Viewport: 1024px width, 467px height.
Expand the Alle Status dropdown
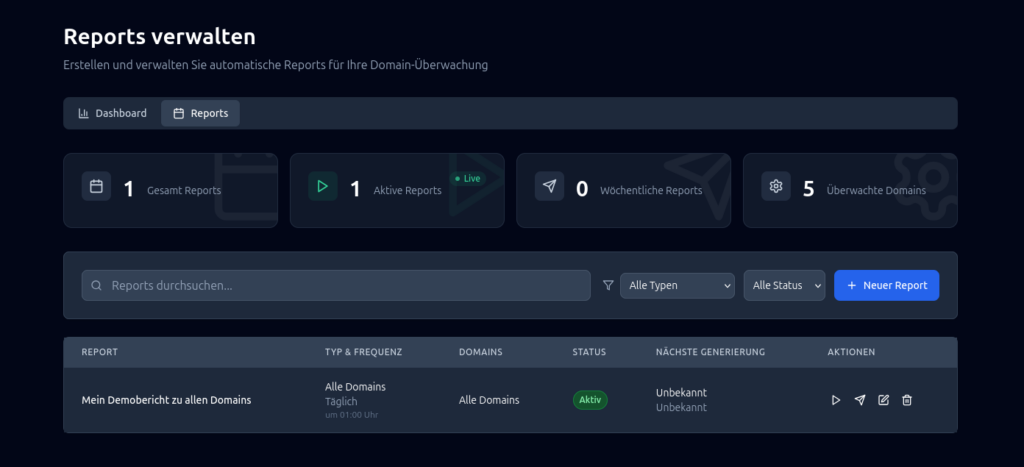(784, 285)
